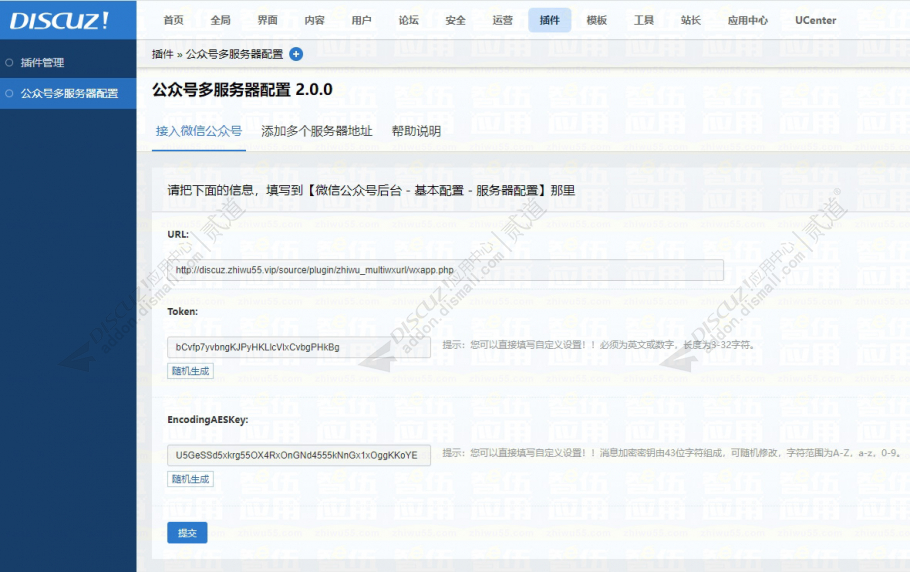This screenshot has height=572, width=910.
Task: Open the 界面 menu
Action: [268, 20]
